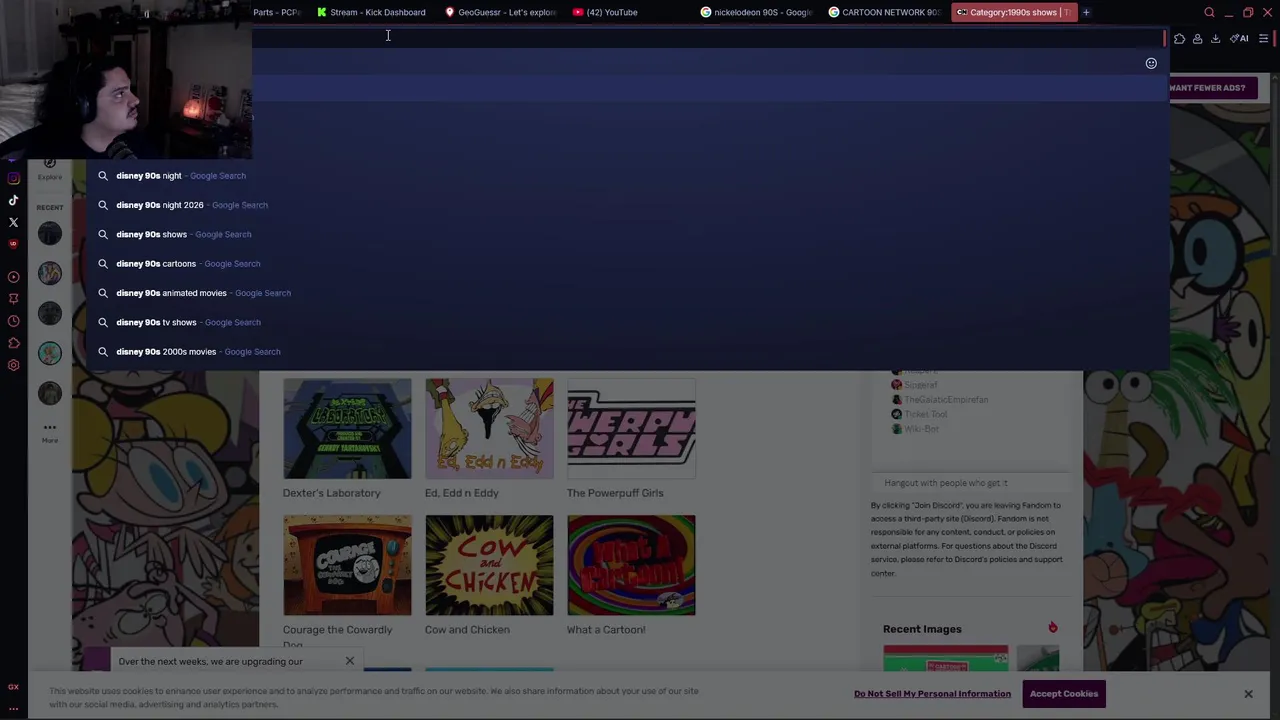Open GX Control at sidebar bottom

tap(13, 687)
